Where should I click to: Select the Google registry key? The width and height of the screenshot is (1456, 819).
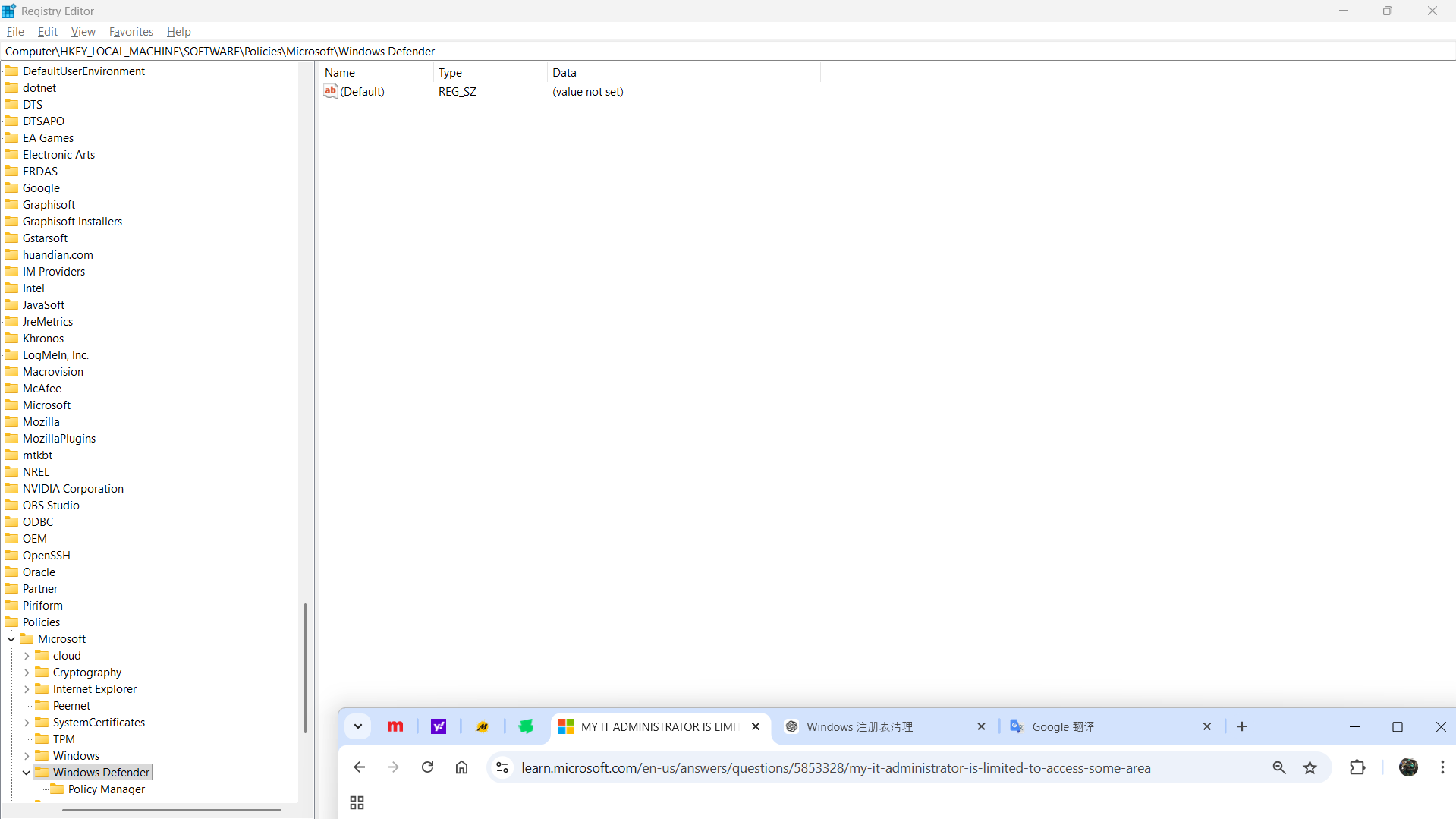41,188
